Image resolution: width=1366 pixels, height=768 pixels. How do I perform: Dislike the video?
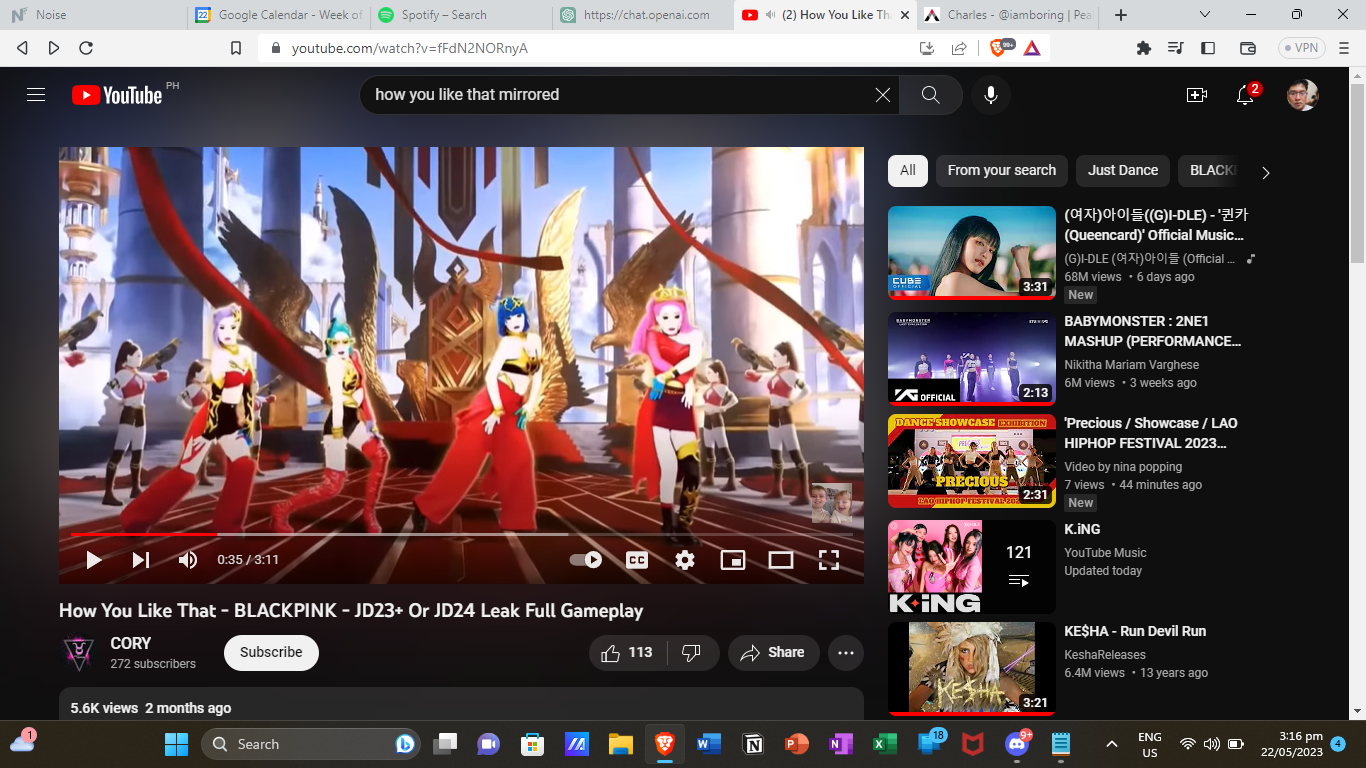692,653
